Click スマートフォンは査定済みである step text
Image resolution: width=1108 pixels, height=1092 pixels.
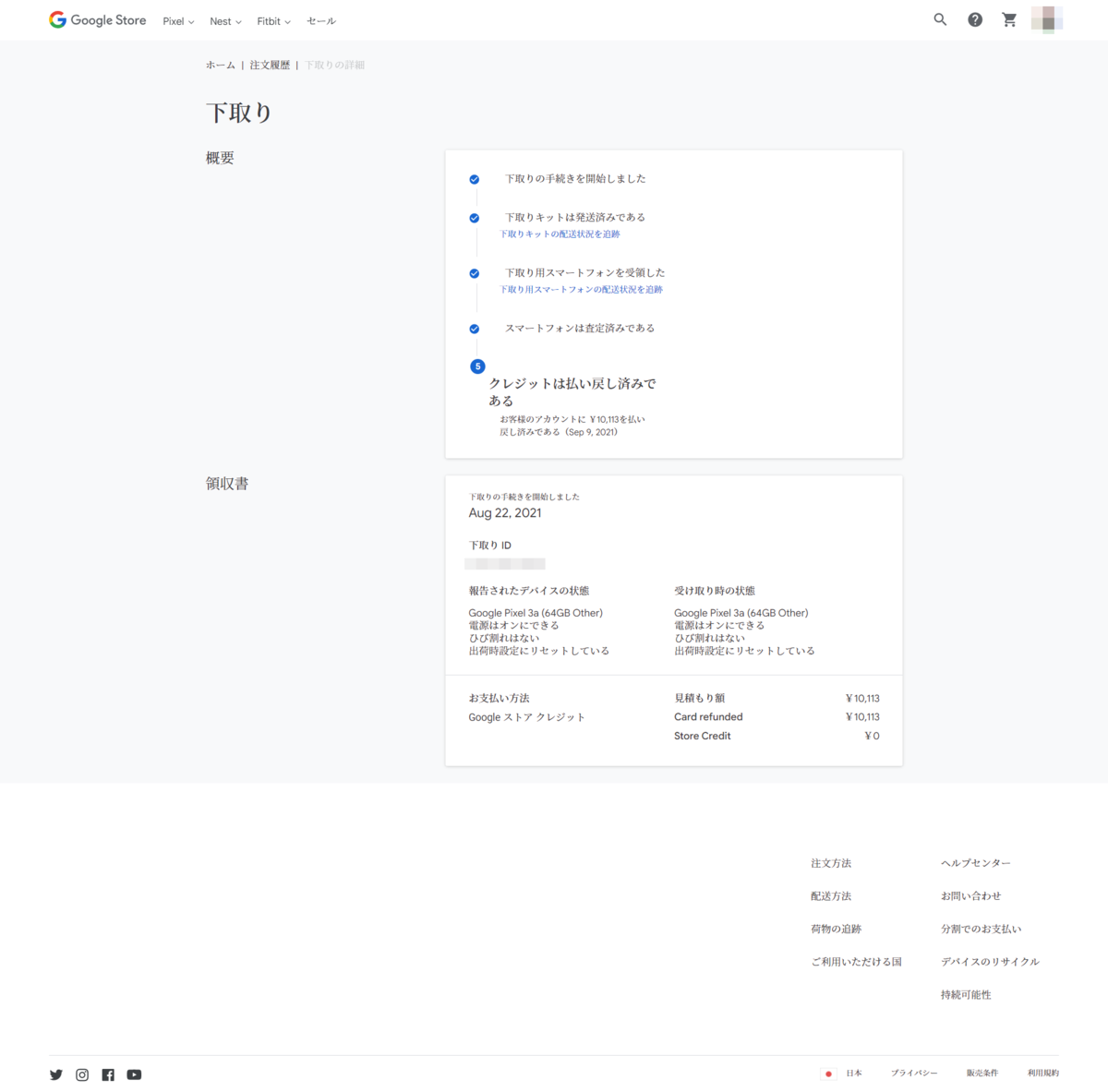(x=580, y=329)
